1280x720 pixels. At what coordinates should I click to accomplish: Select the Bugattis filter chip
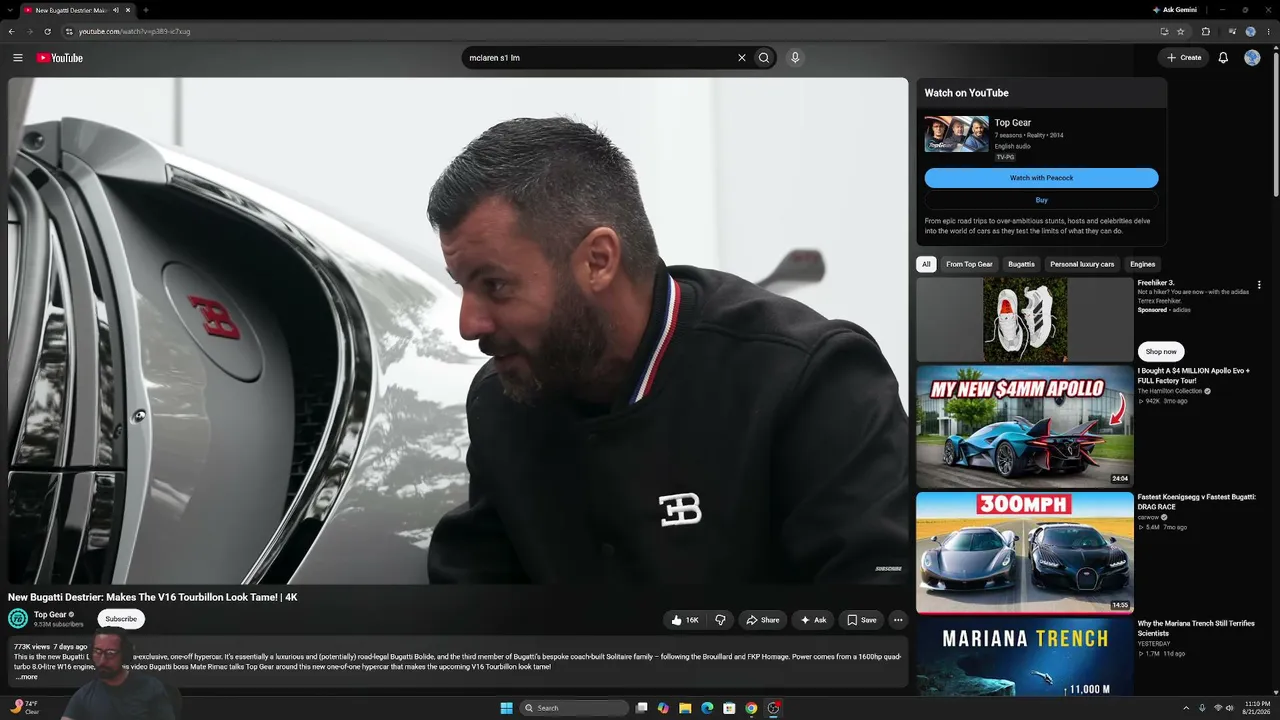click(1021, 264)
